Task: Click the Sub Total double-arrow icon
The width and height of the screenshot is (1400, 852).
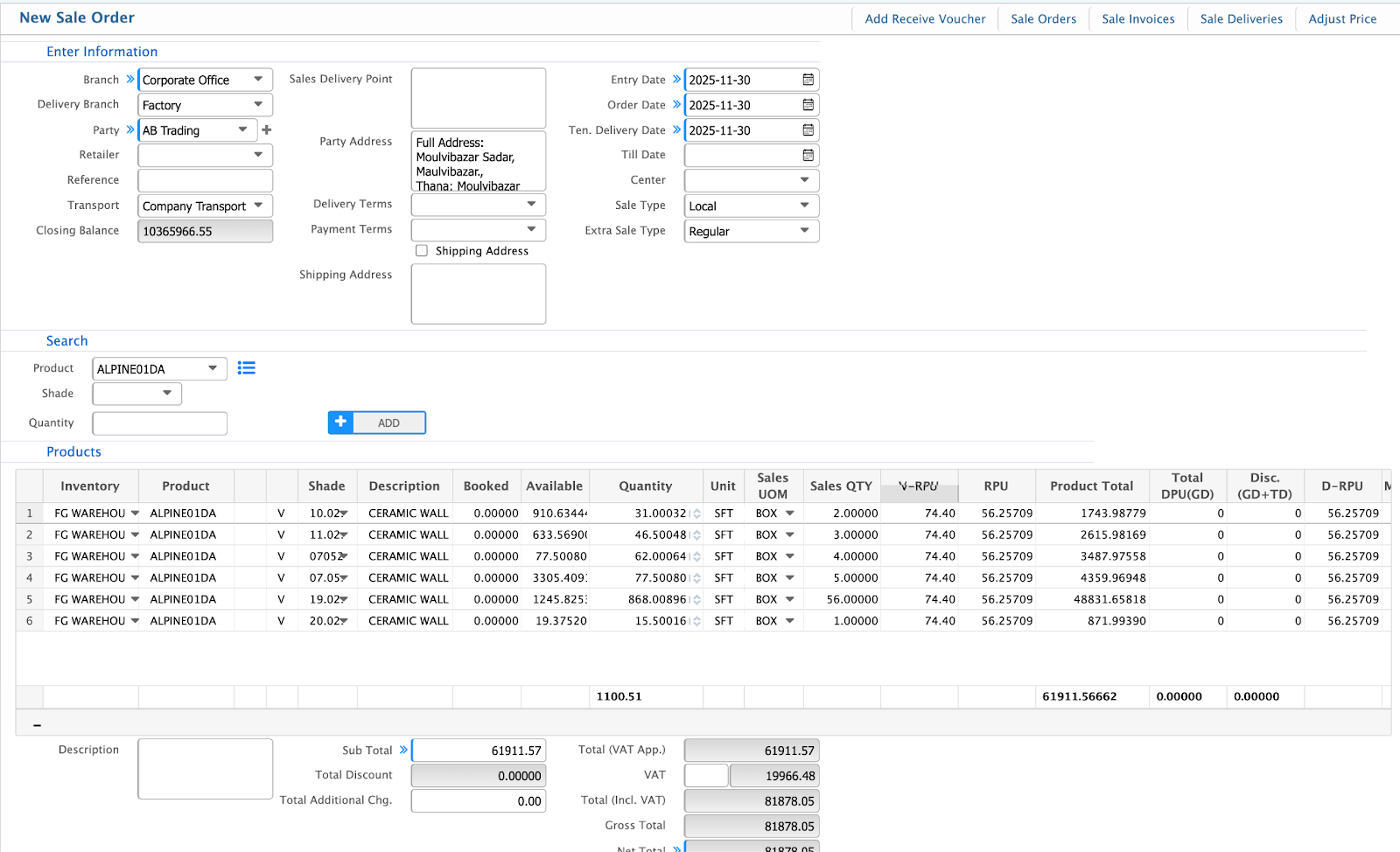Action: click(x=403, y=751)
